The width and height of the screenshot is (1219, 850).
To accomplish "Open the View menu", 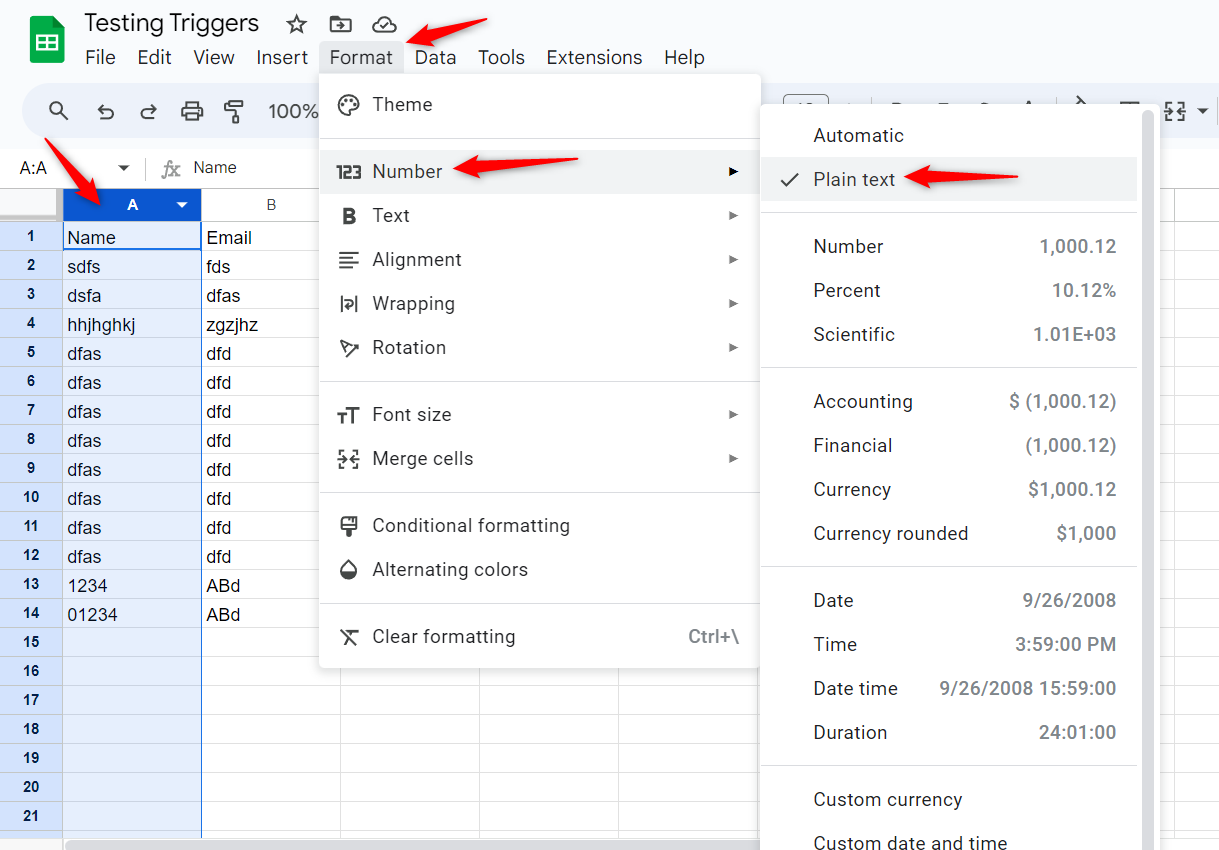I will tap(214, 57).
